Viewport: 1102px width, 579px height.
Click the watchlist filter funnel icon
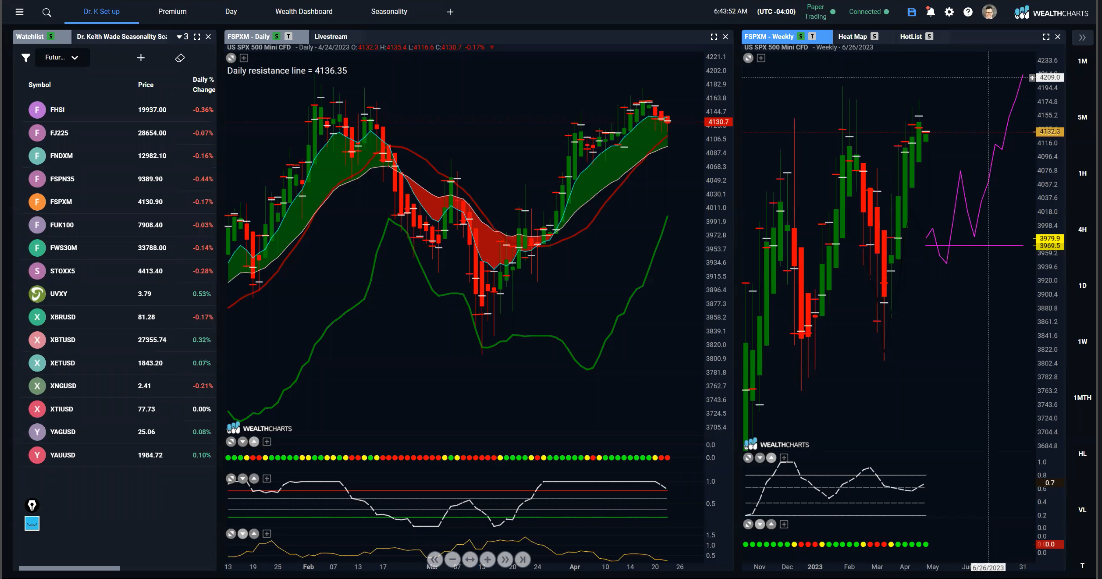pos(26,58)
